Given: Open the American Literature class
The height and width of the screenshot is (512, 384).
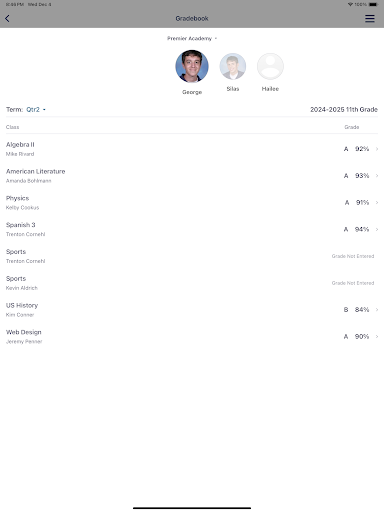Looking at the screenshot, I should click(192, 176).
